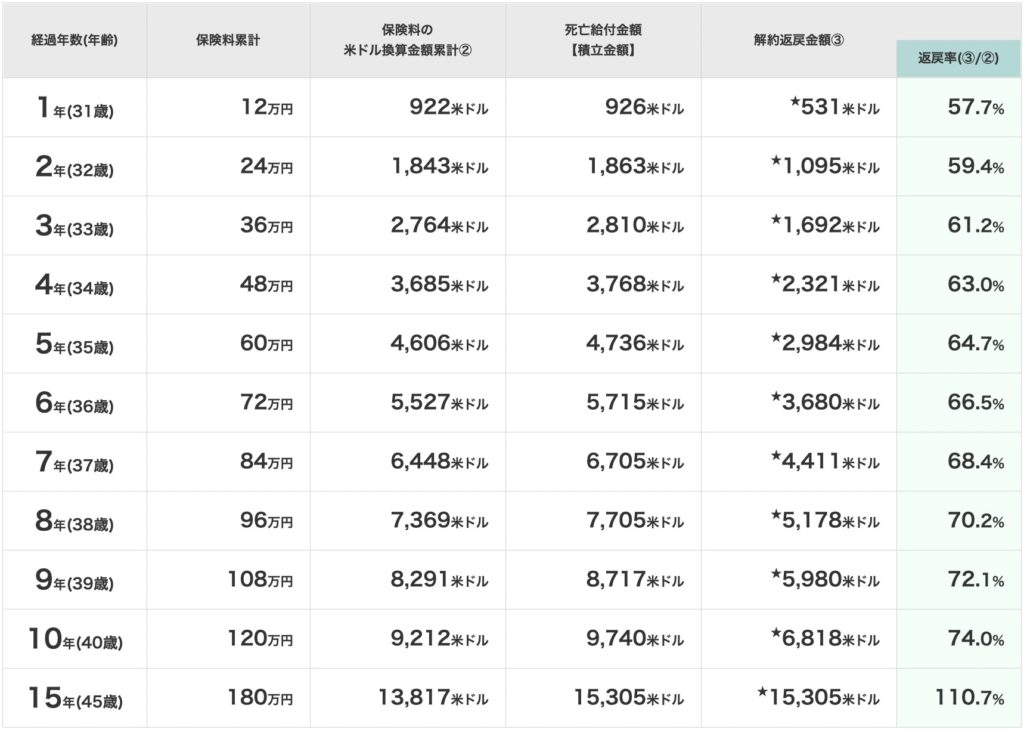The width and height of the screenshot is (1024, 730).
Task: Select the ★6,818米ドル surrender value cell
Action: point(825,639)
